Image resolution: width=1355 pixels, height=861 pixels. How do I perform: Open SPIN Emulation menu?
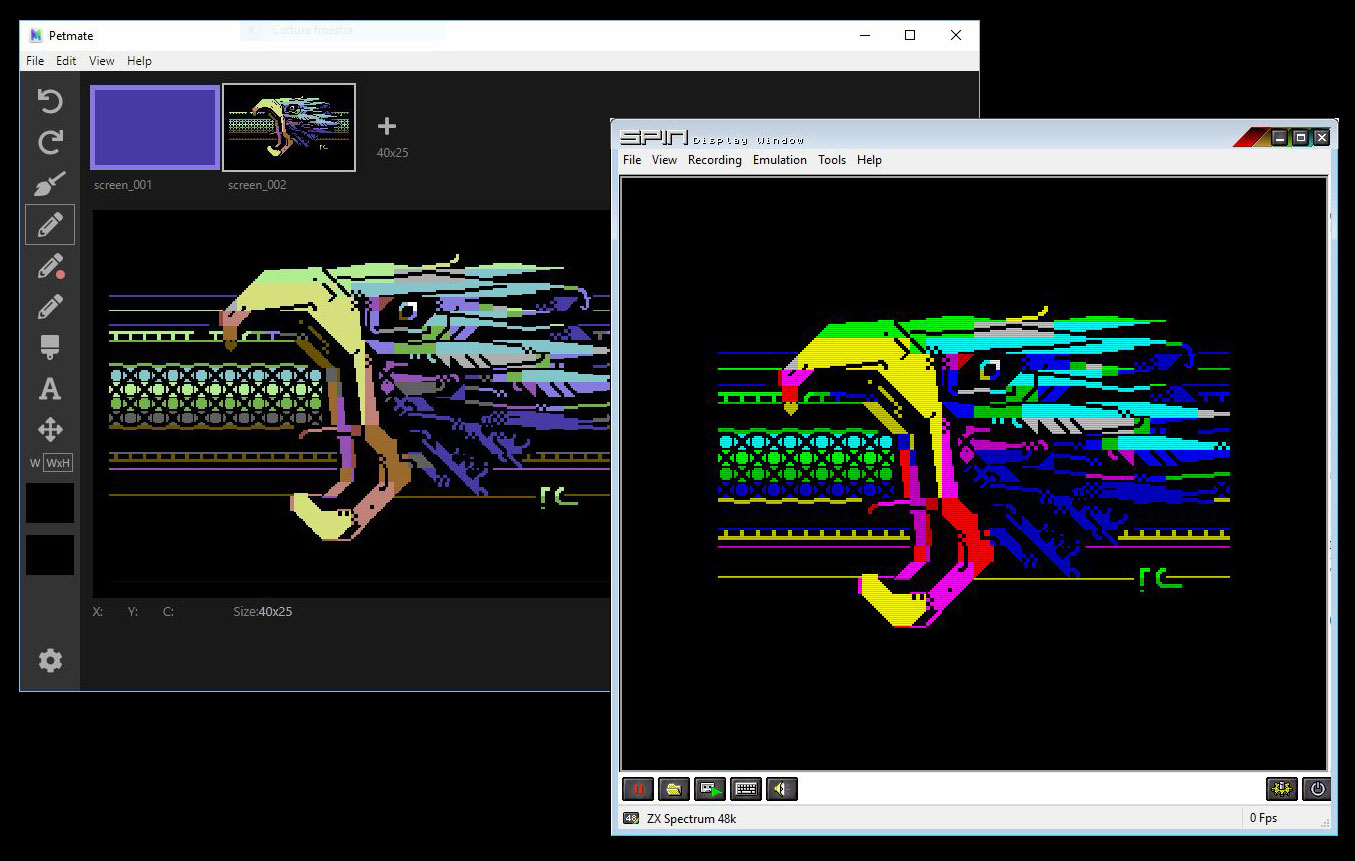[x=780, y=160]
